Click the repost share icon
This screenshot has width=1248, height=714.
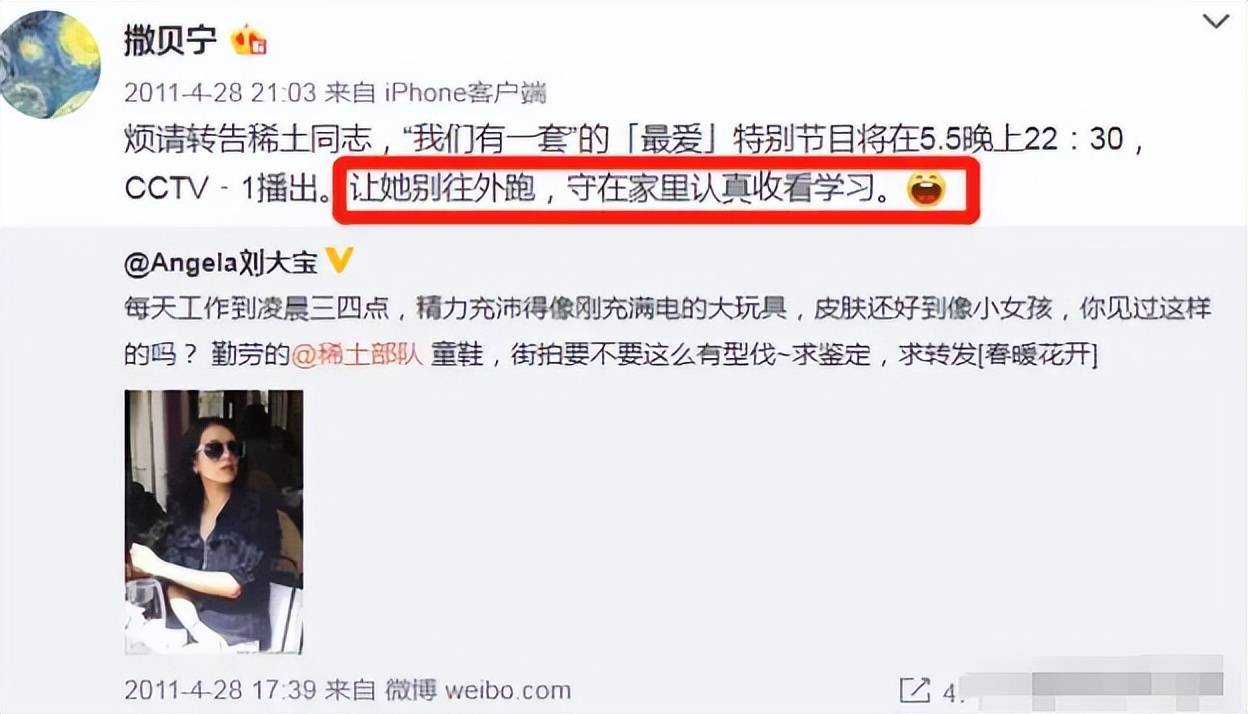(x=915, y=689)
